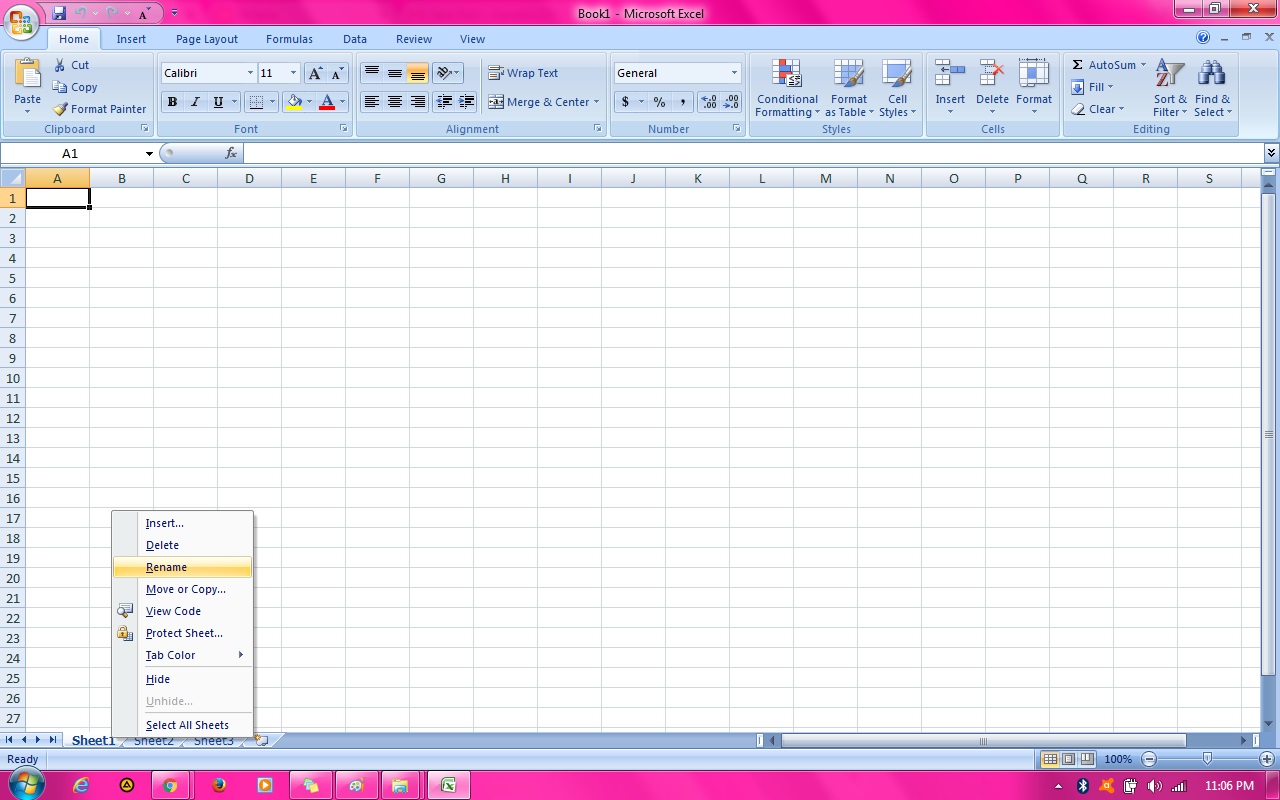1280x800 pixels.
Task: Apply Percent Style to the cell
Action: tap(659, 102)
